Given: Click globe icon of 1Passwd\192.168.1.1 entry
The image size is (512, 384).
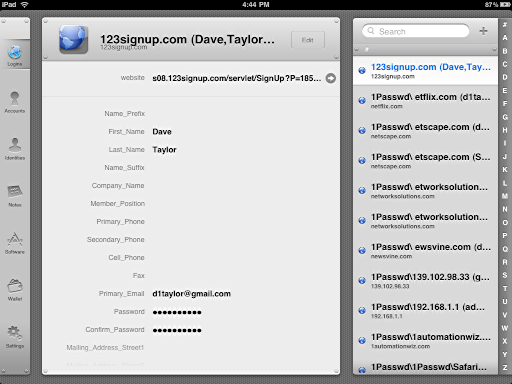Looking at the screenshot, I should 362,310.
